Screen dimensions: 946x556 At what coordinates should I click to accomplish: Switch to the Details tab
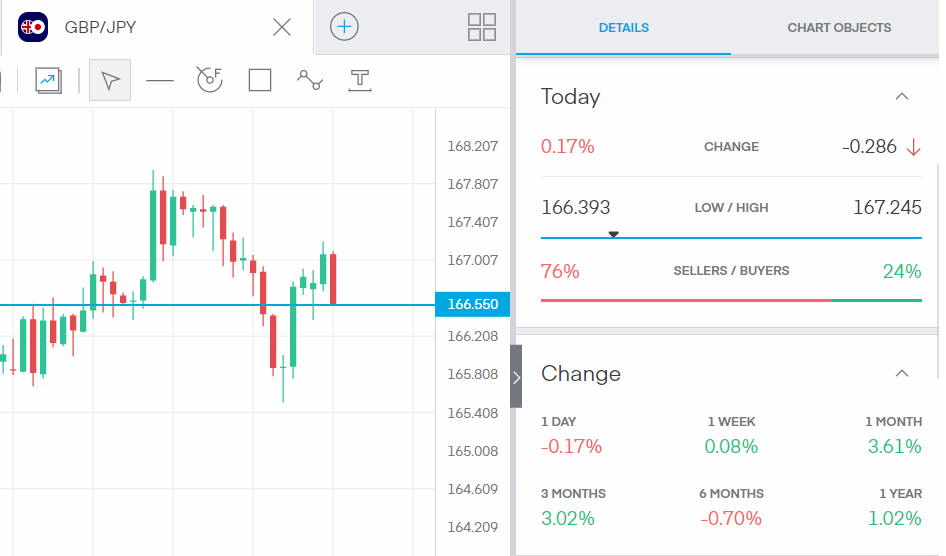623,28
